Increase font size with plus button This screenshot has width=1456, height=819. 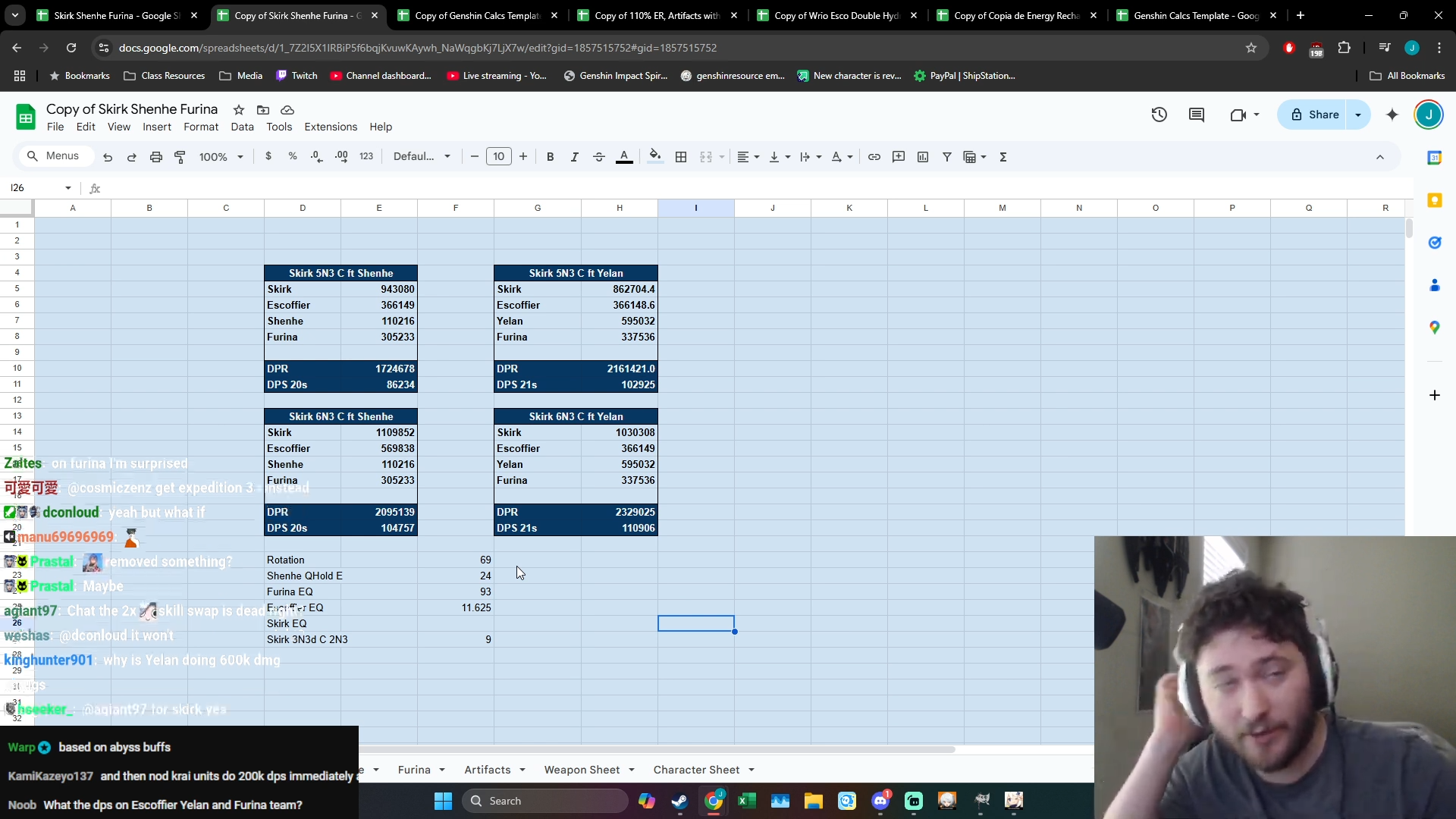click(x=523, y=156)
